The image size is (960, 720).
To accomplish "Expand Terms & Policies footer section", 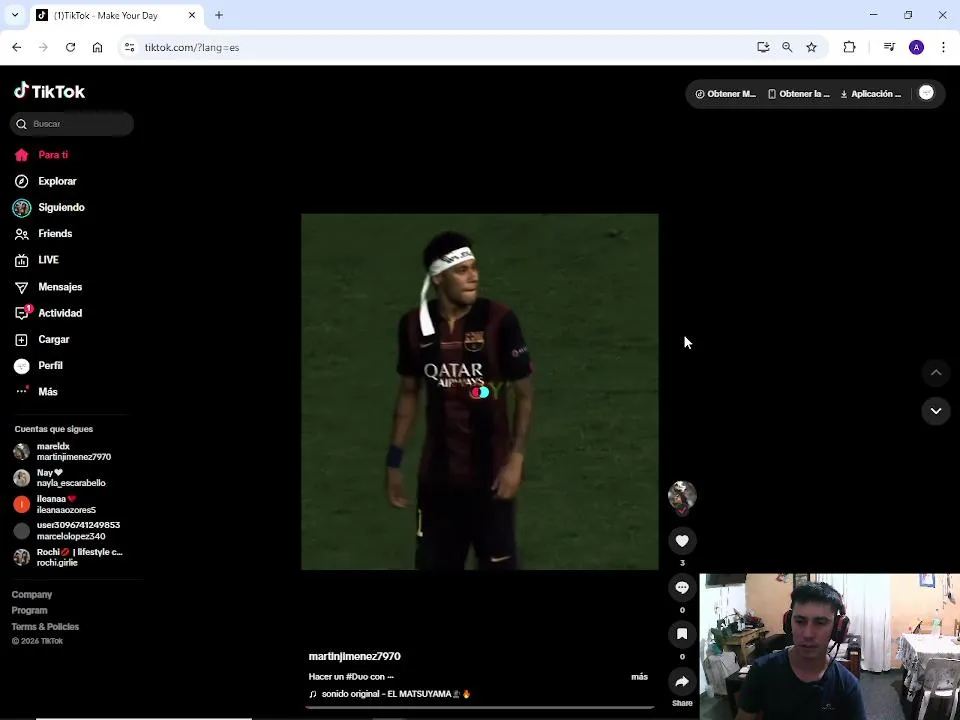I will 45,626.
